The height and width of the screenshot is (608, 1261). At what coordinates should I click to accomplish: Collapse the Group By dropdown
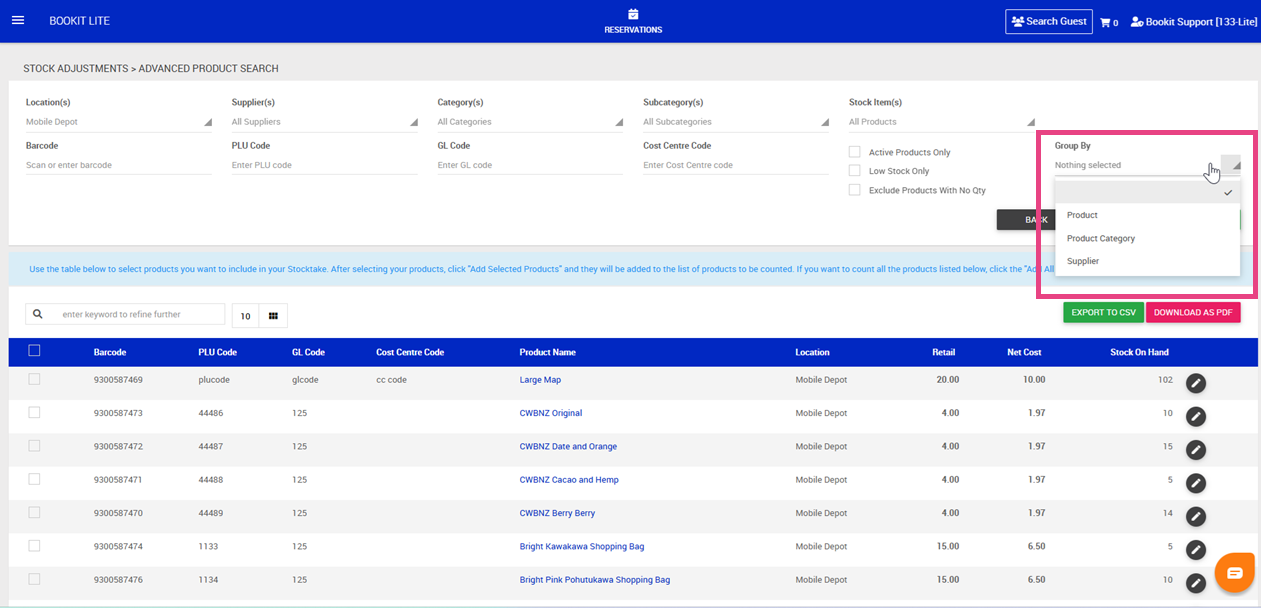click(1147, 165)
